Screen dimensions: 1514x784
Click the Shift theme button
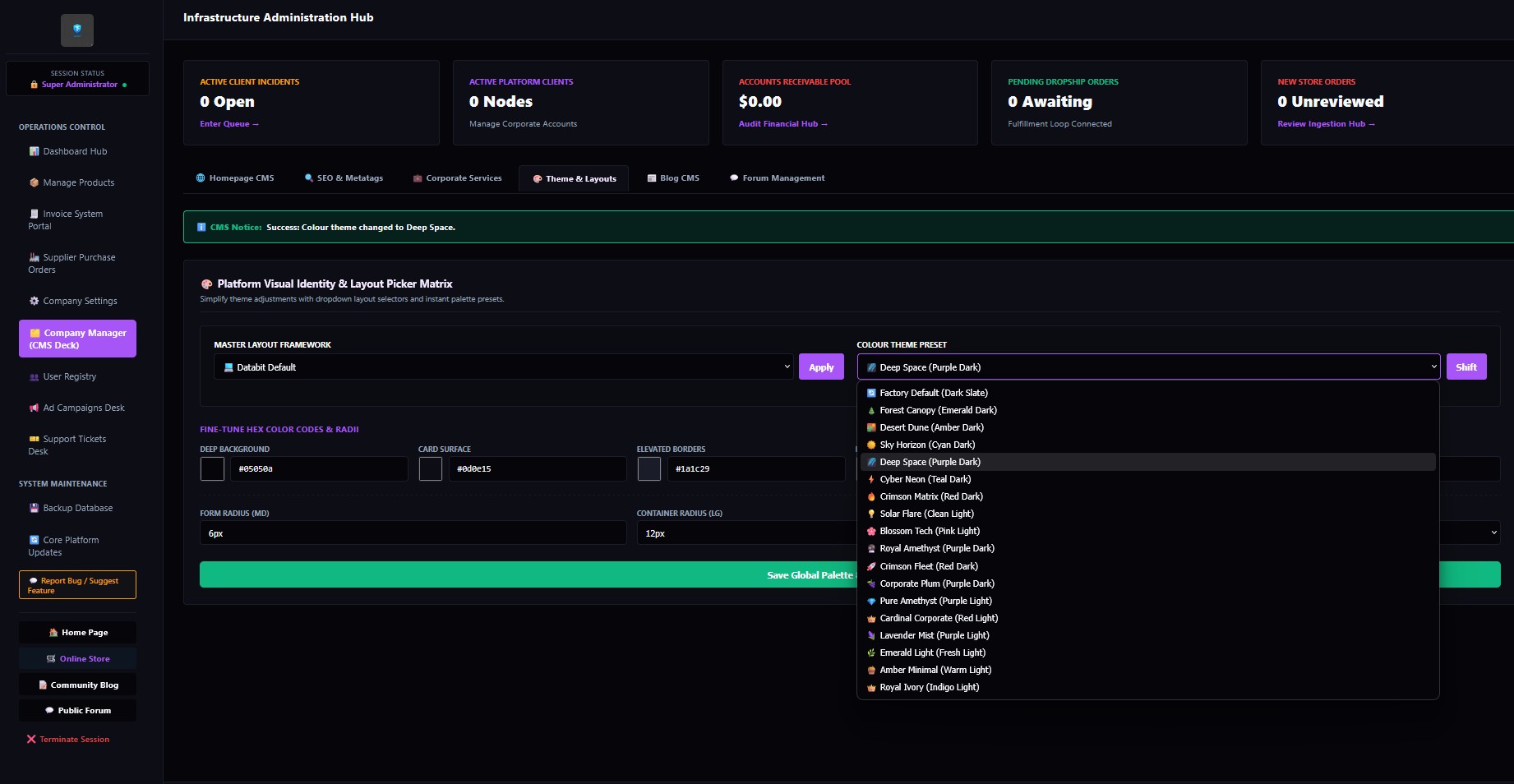click(x=1466, y=367)
